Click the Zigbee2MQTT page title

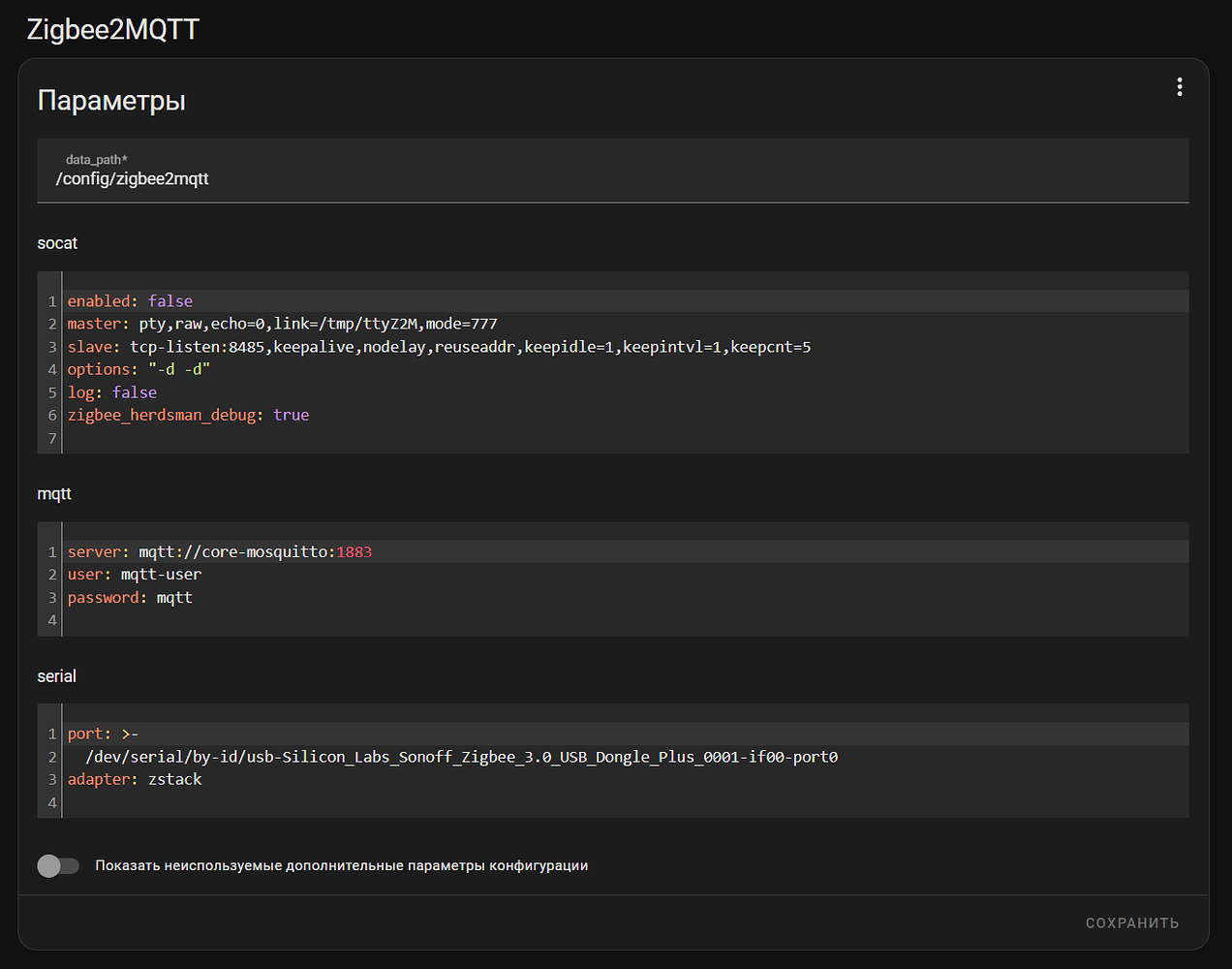(x=112, y=29)
